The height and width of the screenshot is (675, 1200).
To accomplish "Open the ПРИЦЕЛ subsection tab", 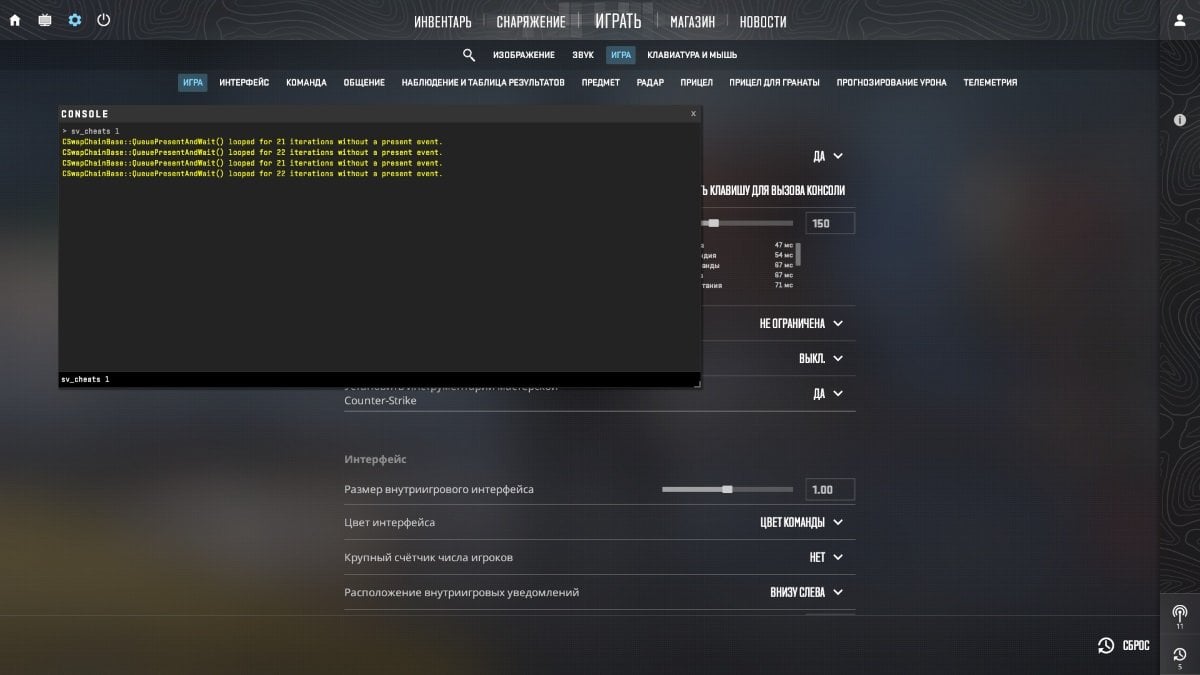I will point(697,82).
